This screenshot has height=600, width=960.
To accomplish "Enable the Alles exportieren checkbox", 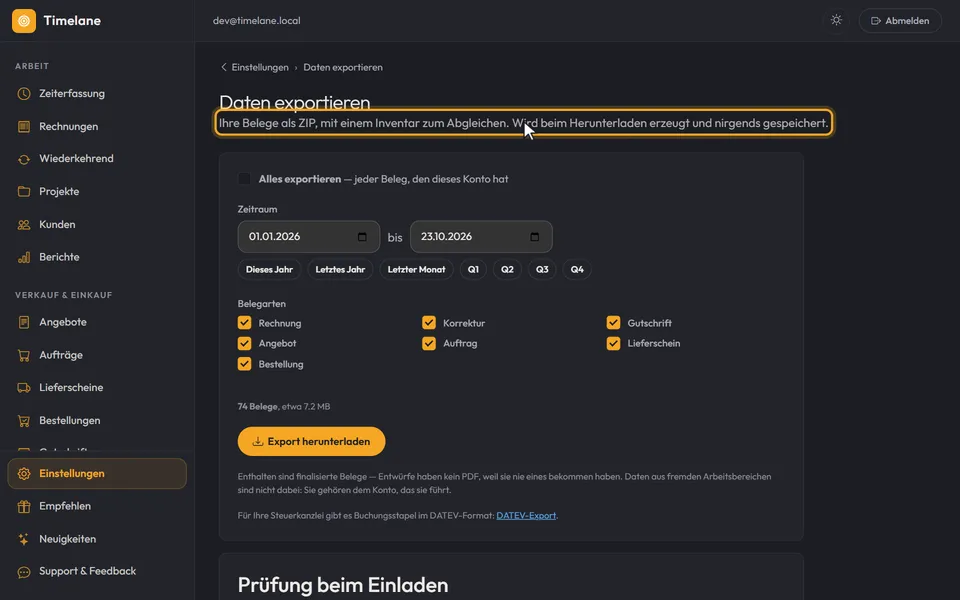I will (244, 179).
